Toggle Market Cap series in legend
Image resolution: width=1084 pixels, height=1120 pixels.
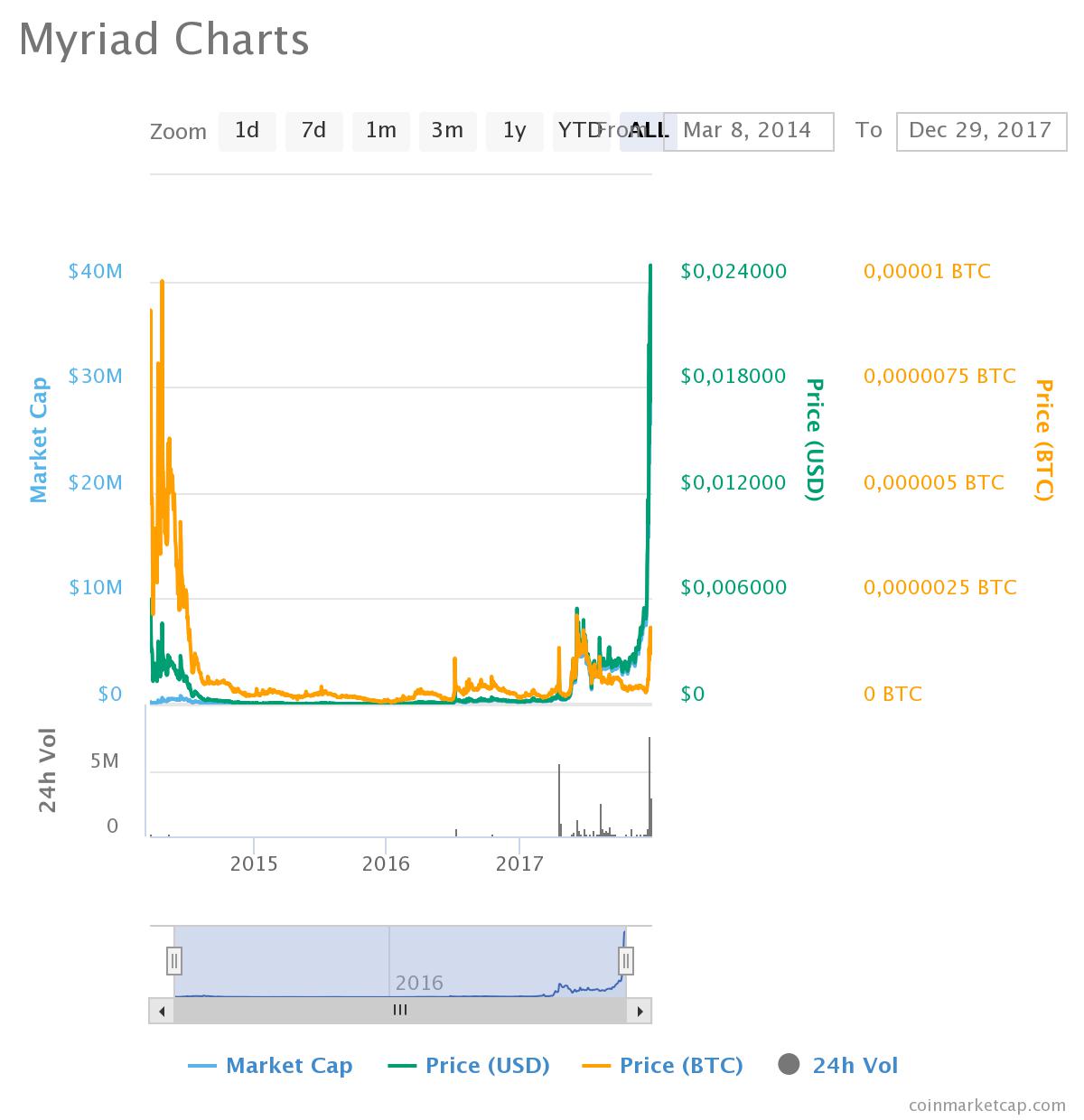(x=270, y=1066)
